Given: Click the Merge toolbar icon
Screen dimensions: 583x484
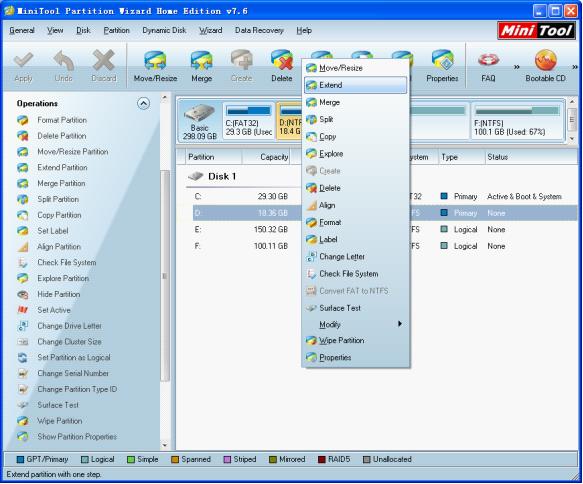Looking at the screenshot, I should click(202, 67).
